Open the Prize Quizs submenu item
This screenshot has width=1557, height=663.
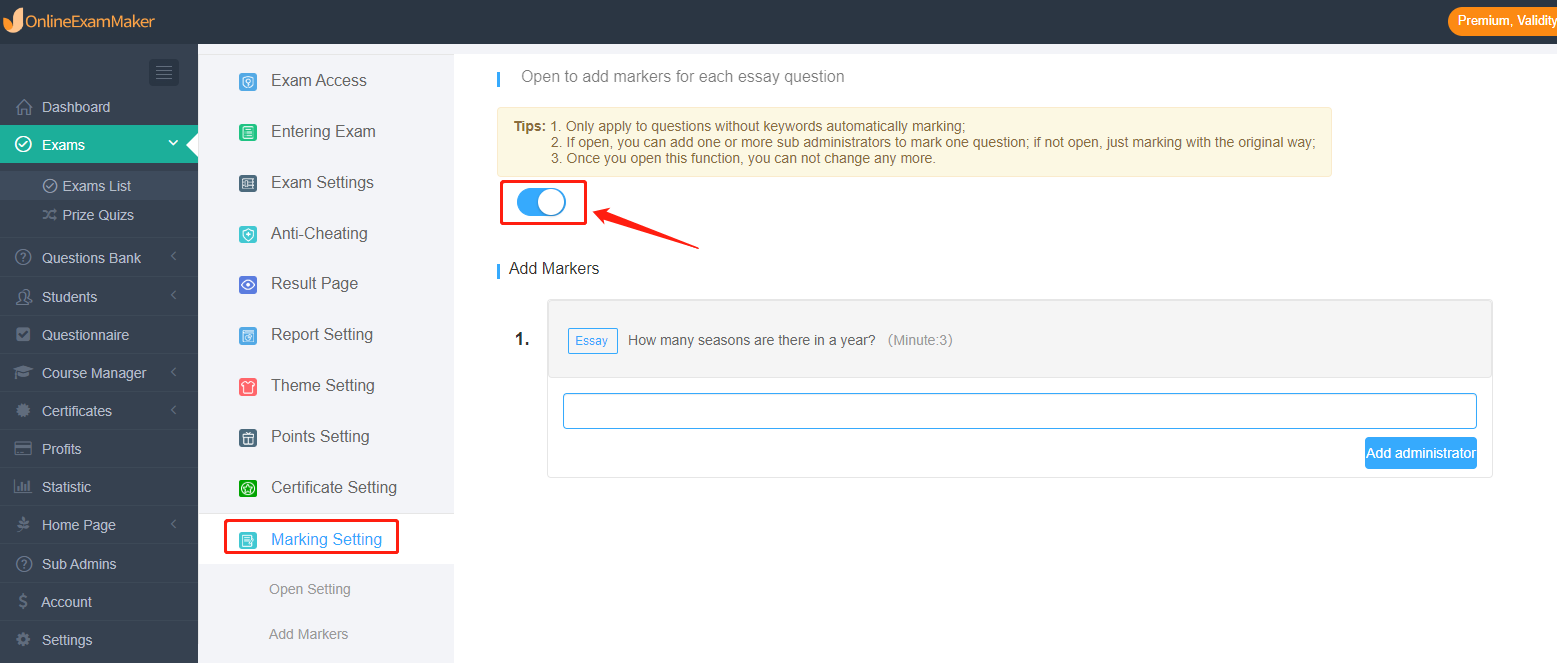click(x=99, y=215)
